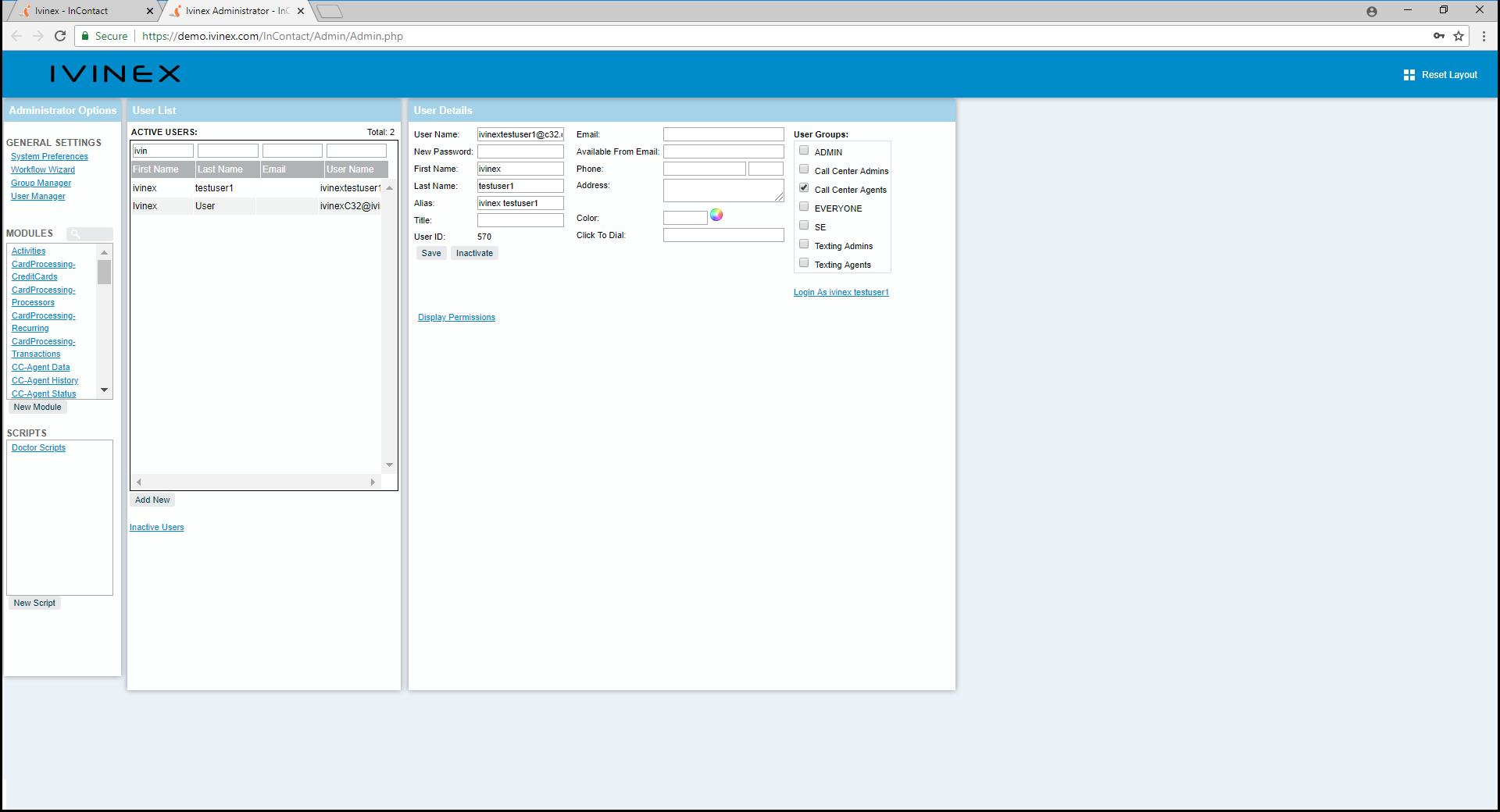Open the color wheel picker icon

(x=716, y=215)
